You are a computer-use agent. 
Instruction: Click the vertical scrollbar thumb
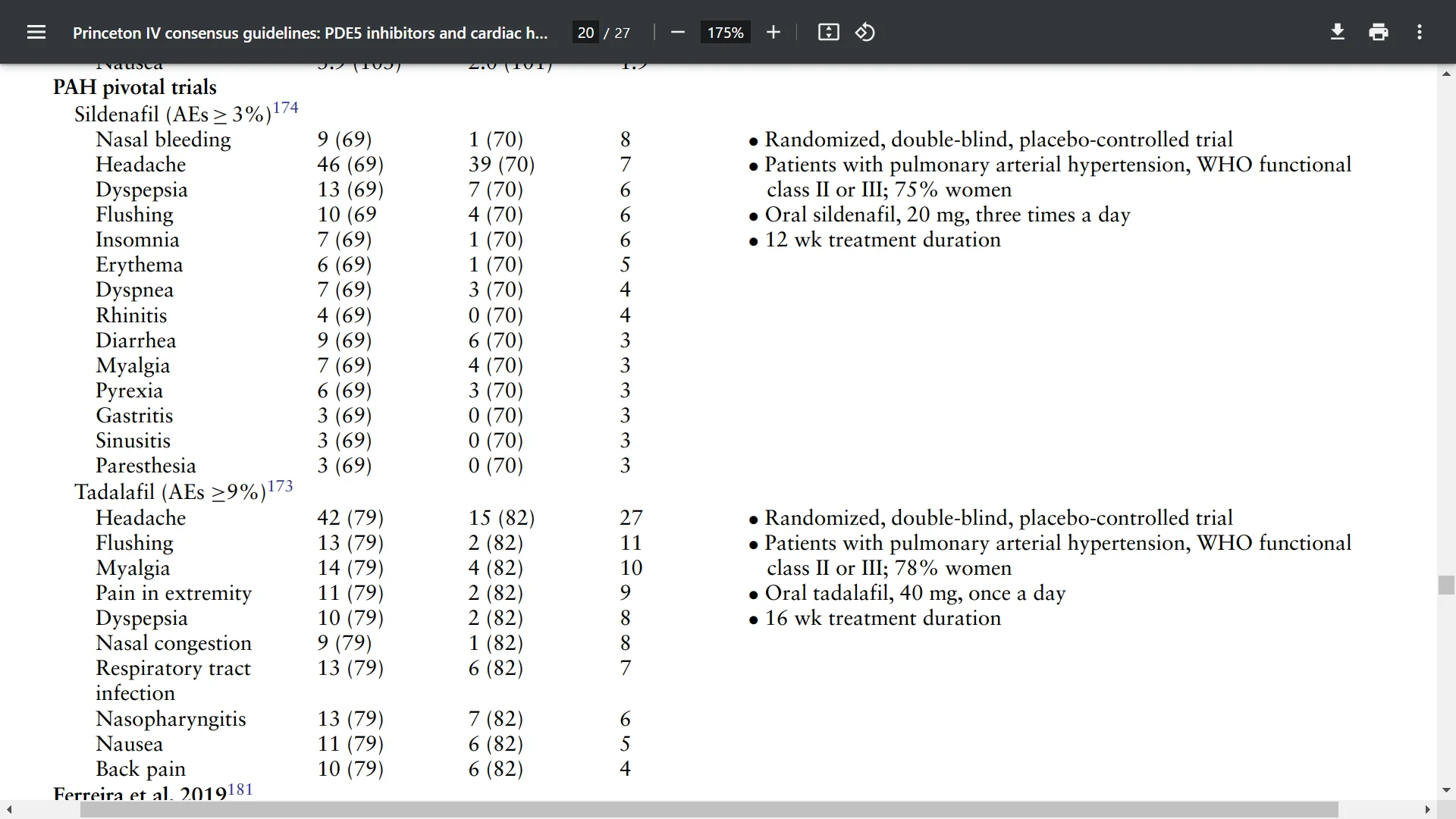pos(1446,585)
